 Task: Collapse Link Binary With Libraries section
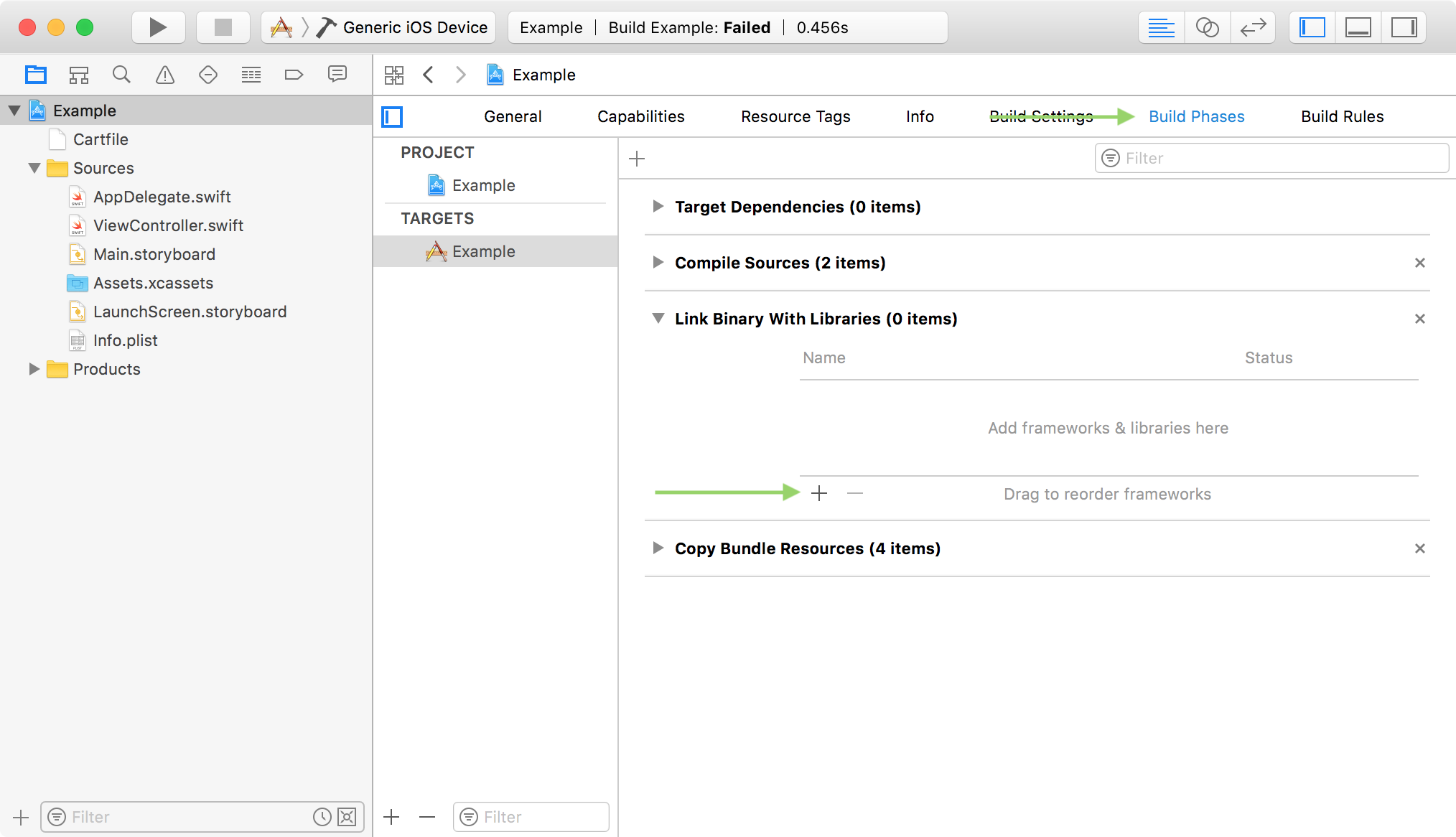pos(658,318)
